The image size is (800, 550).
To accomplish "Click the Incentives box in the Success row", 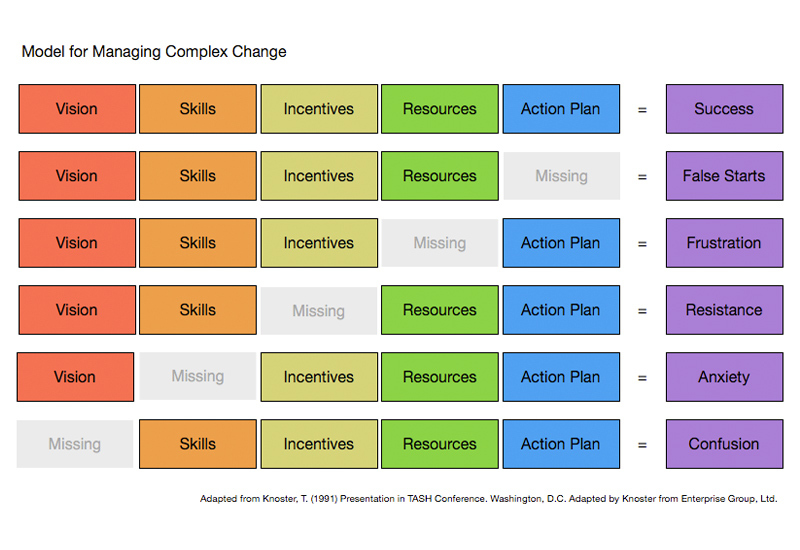I will coord(319,109).
